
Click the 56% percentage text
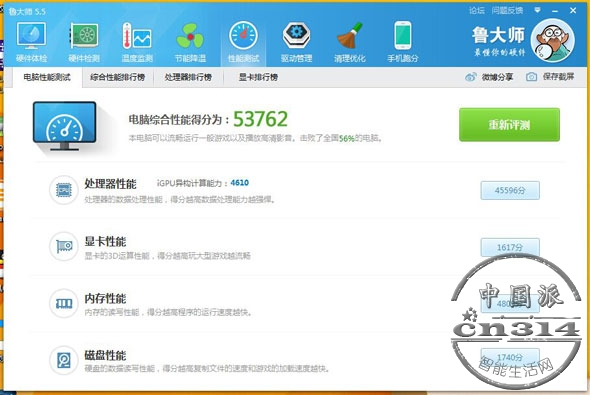coord(347,138)
